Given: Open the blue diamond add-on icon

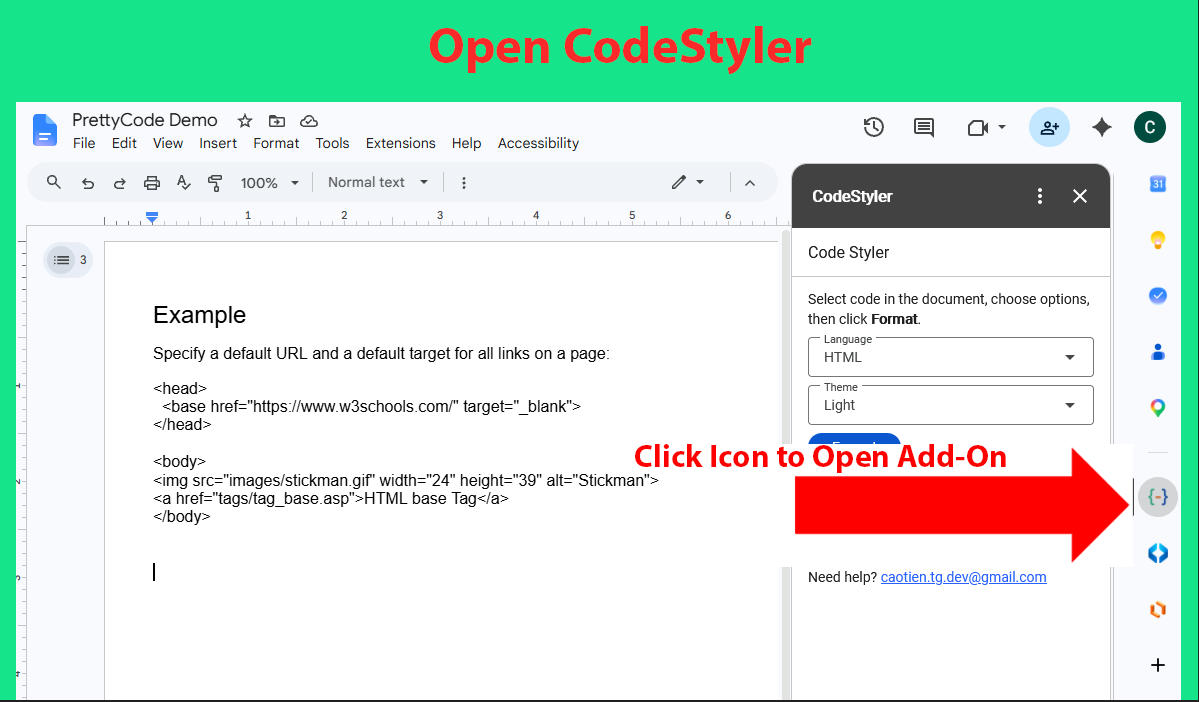Looking at the screenshot, I should (1158, 553).
